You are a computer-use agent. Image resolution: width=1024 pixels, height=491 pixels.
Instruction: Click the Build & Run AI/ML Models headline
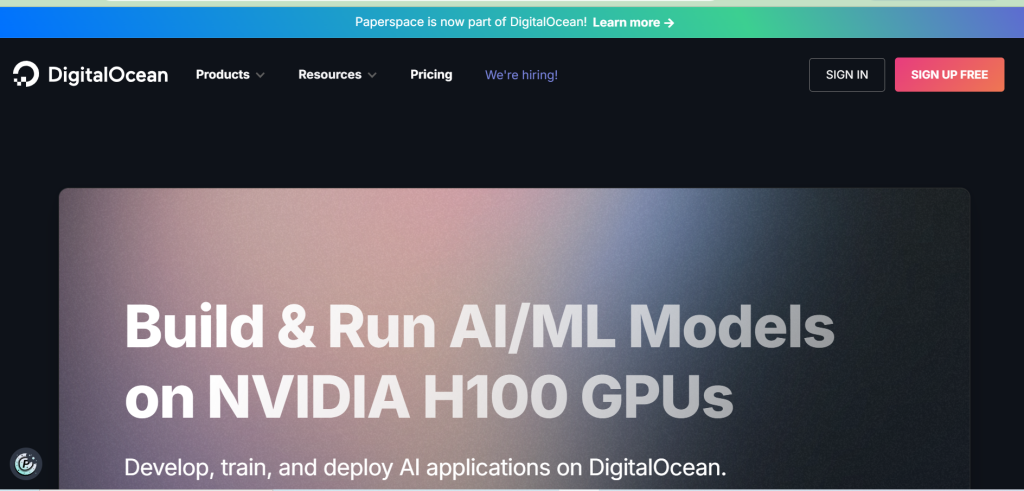[479, 326]
